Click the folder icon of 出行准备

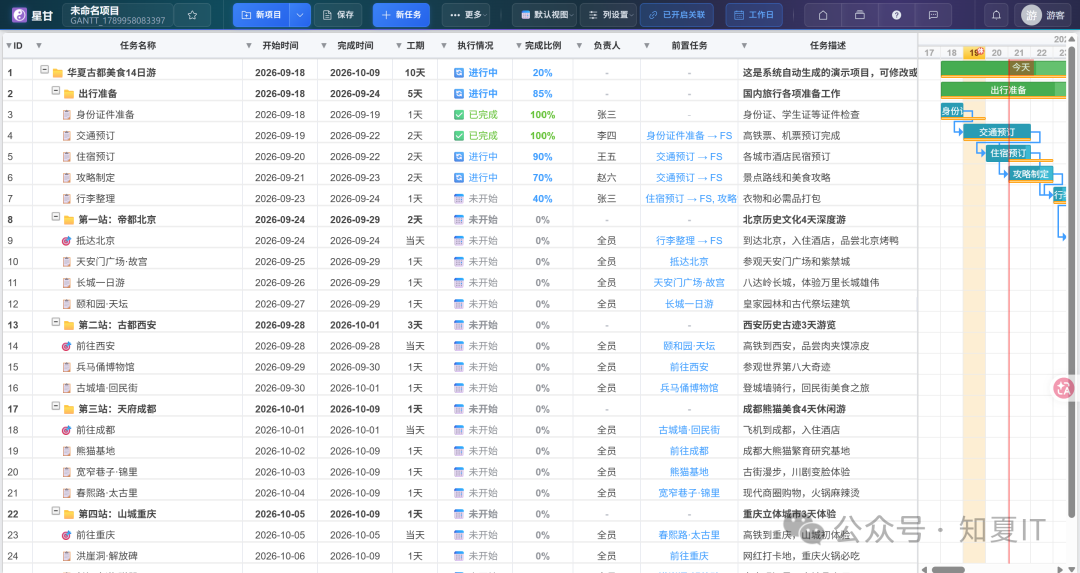pyautogui.click(x=69, y=94)
